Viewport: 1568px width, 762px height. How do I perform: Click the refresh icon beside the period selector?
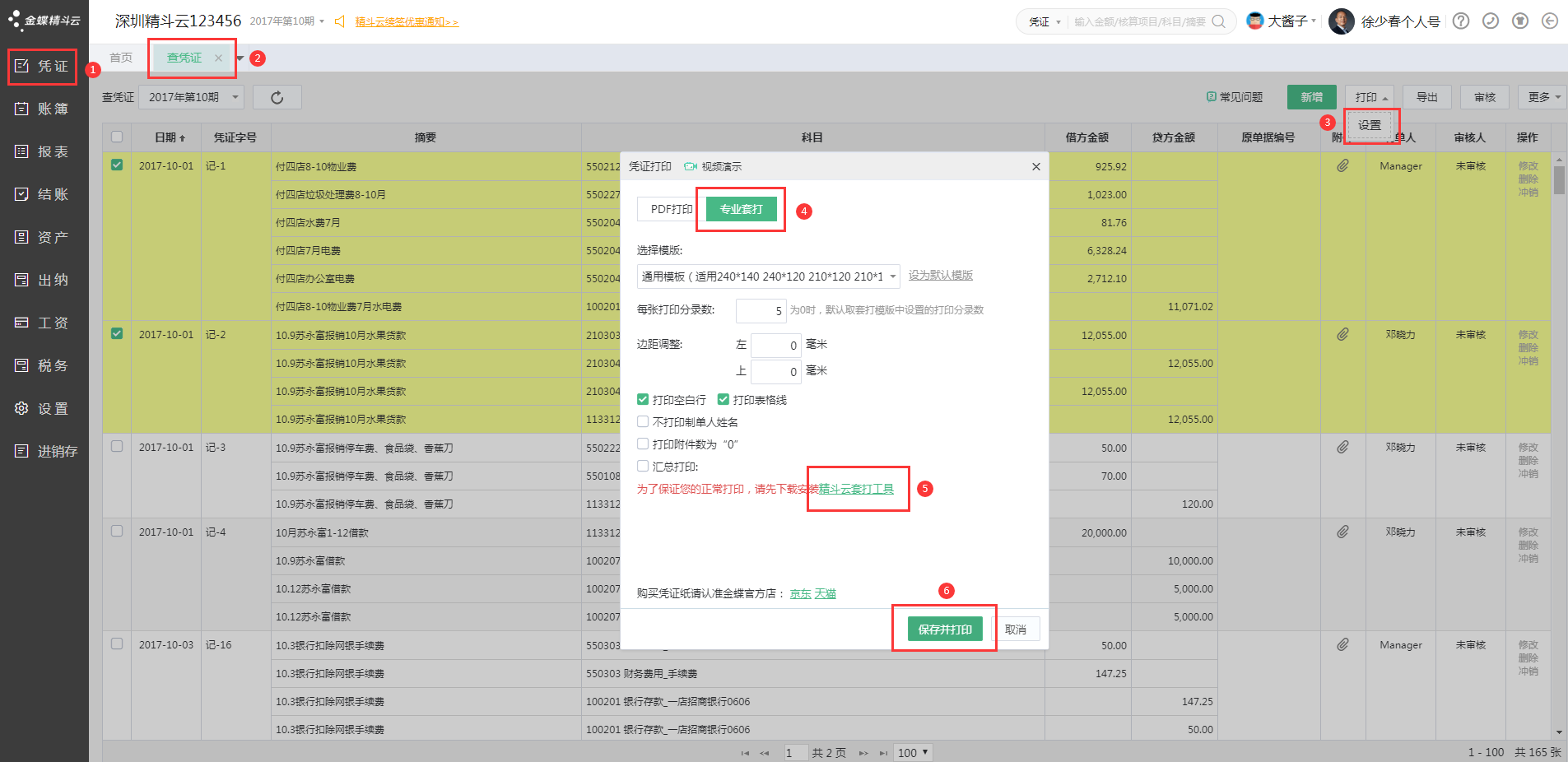tap(277, 98)
